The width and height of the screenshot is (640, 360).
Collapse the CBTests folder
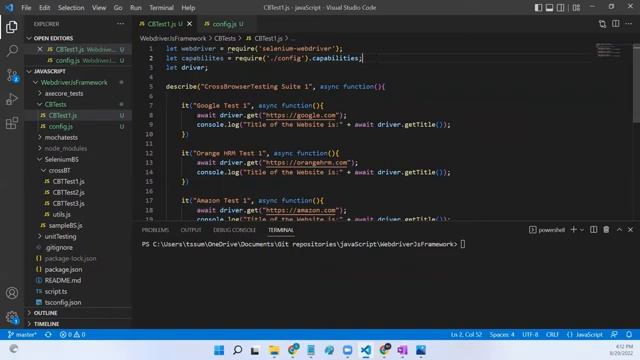coord(78,104)
